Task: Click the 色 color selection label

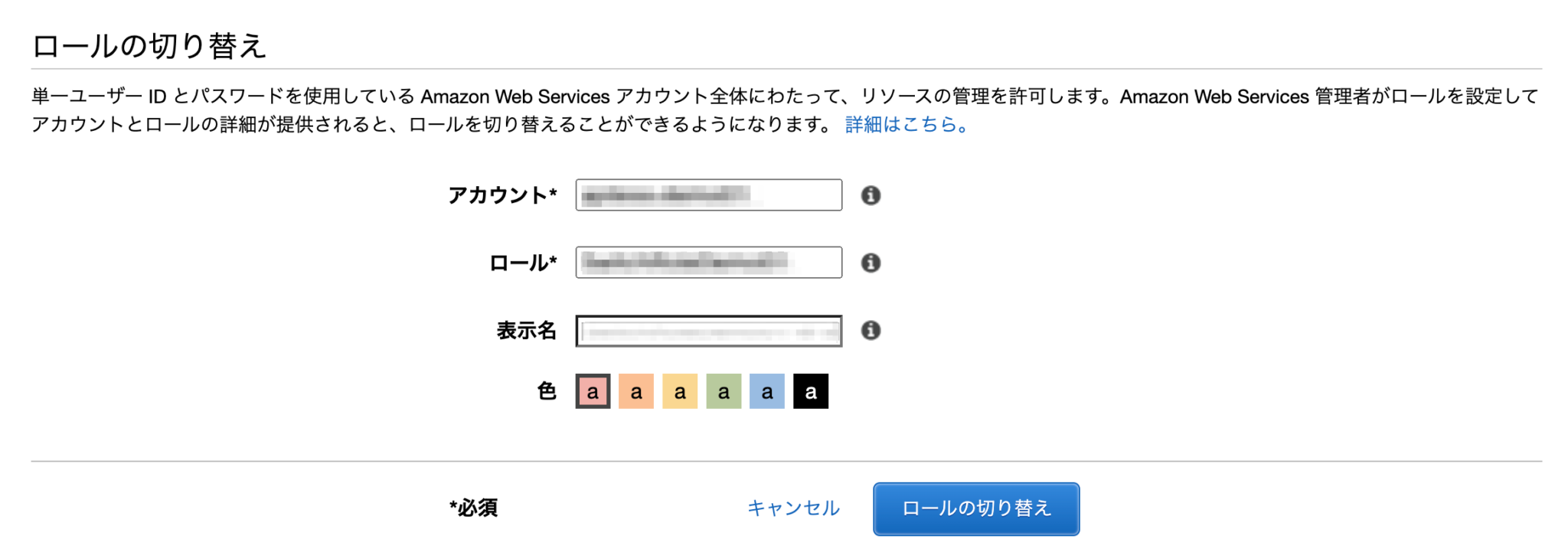Action: pyautogui.click(x=548, y=391)
